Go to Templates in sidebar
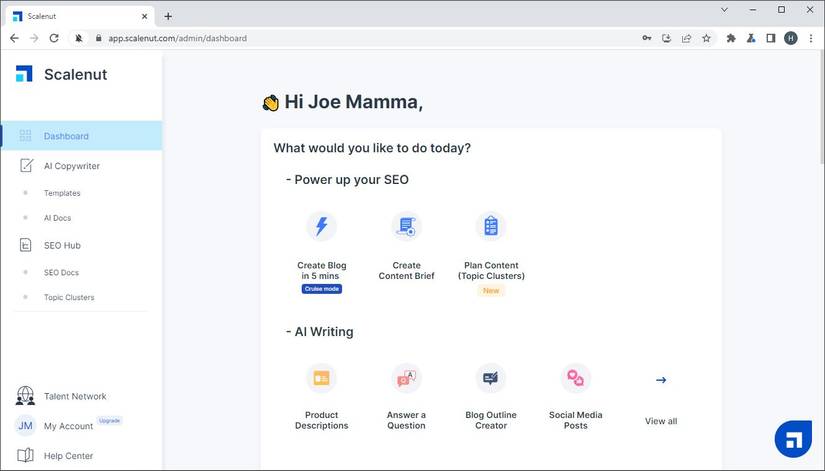 pyautogui.click(x=62, y=193)
